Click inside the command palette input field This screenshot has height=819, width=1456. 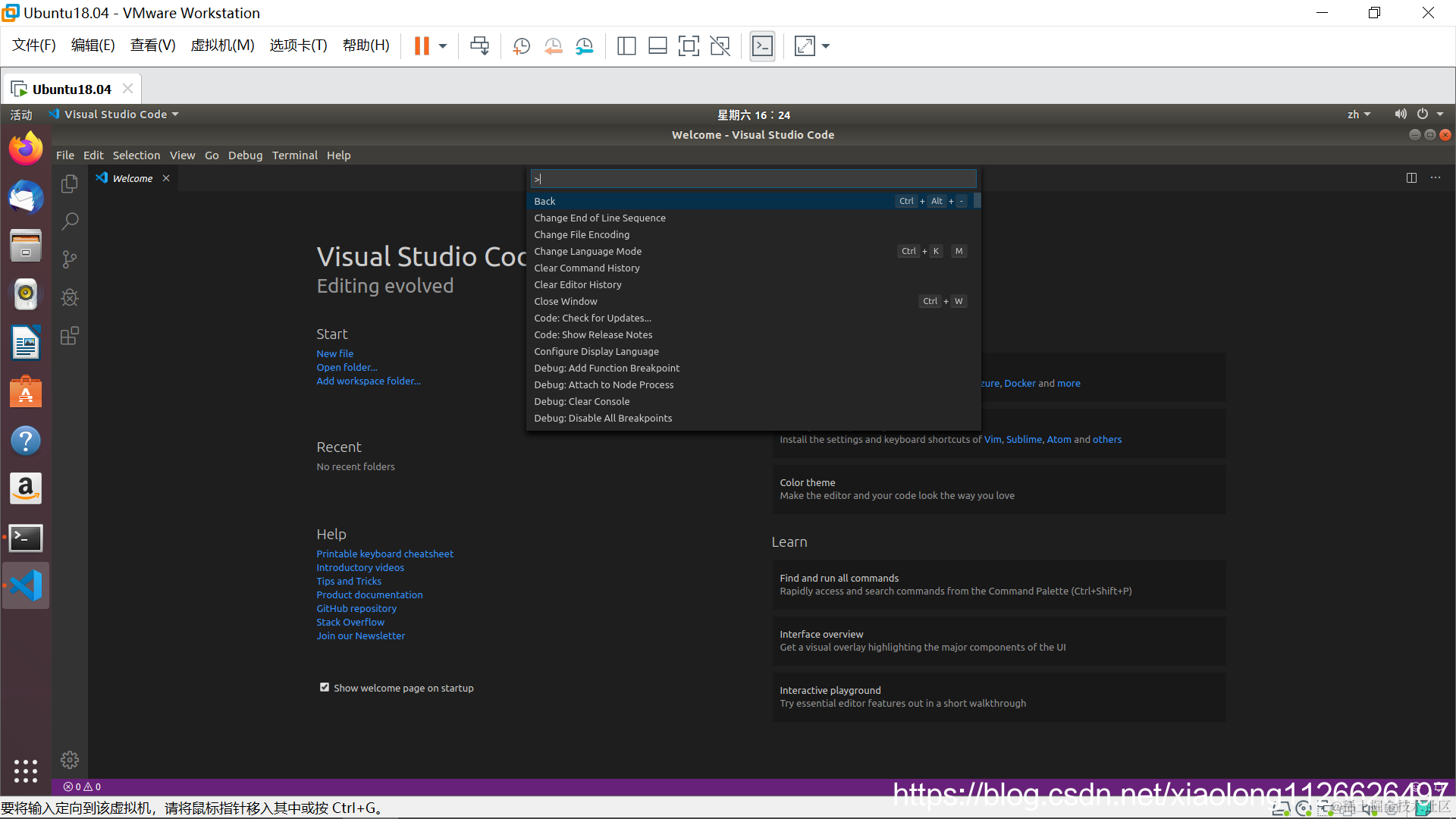tap(752, 179)
